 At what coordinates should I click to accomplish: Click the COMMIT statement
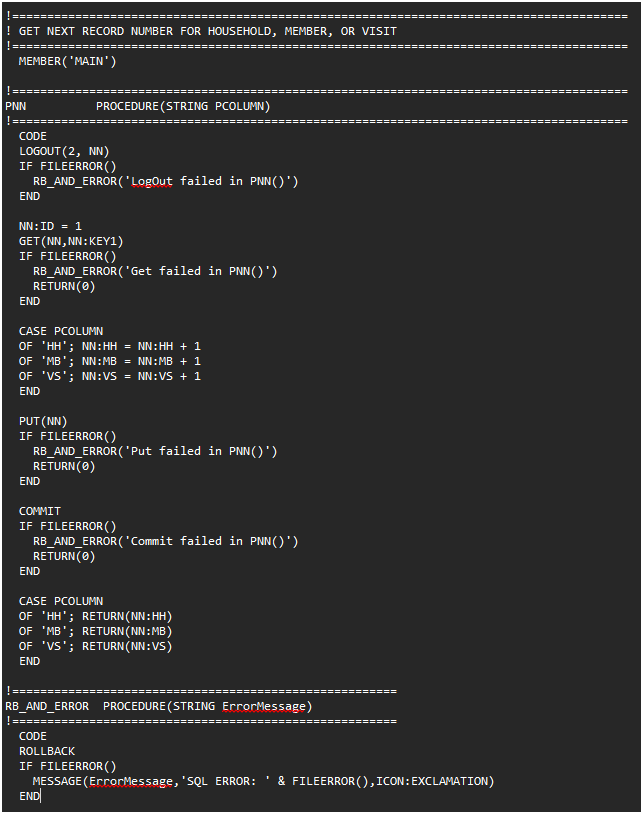point(40,511)
